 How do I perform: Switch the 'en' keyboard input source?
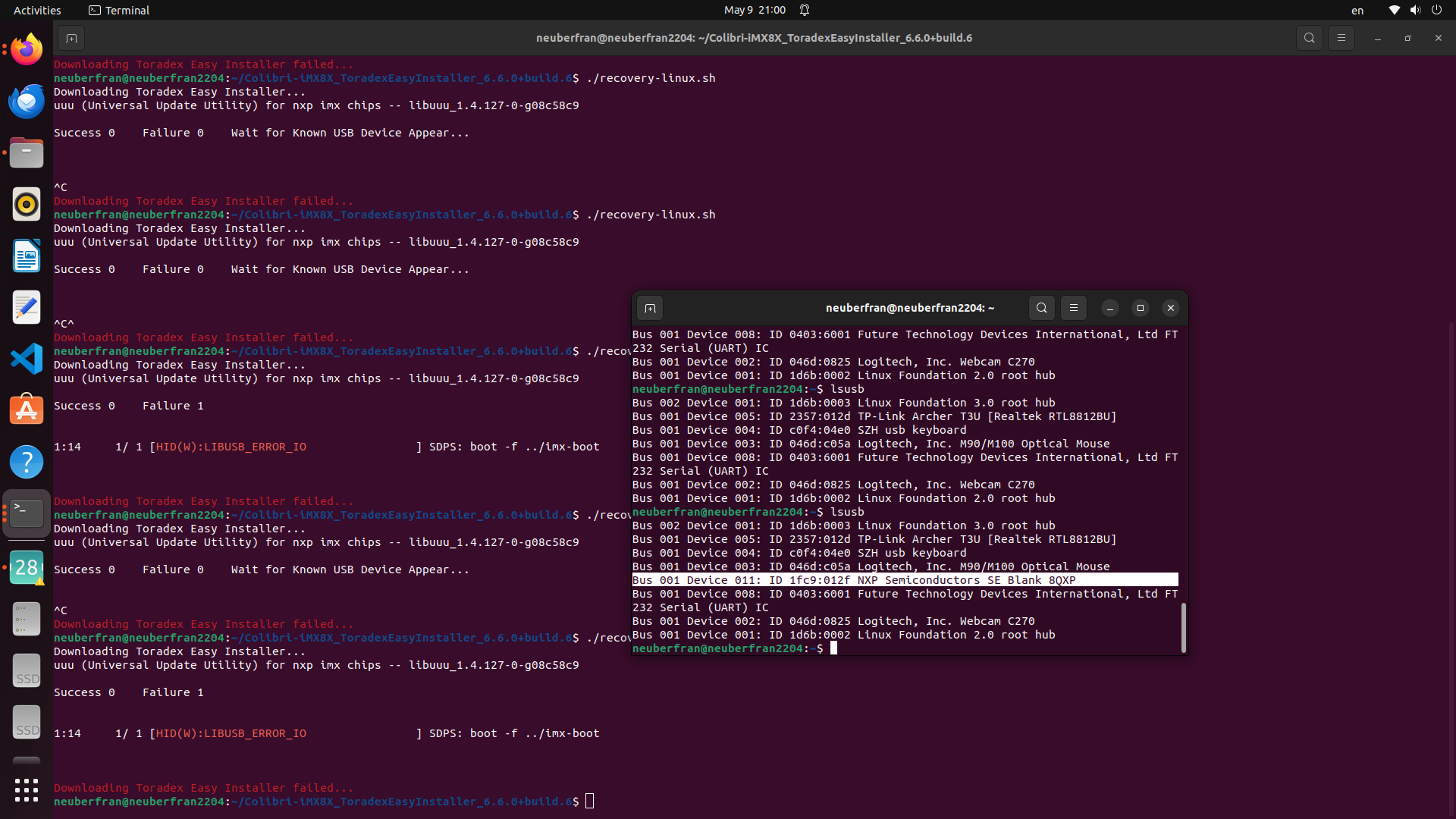click(1357, 10)
